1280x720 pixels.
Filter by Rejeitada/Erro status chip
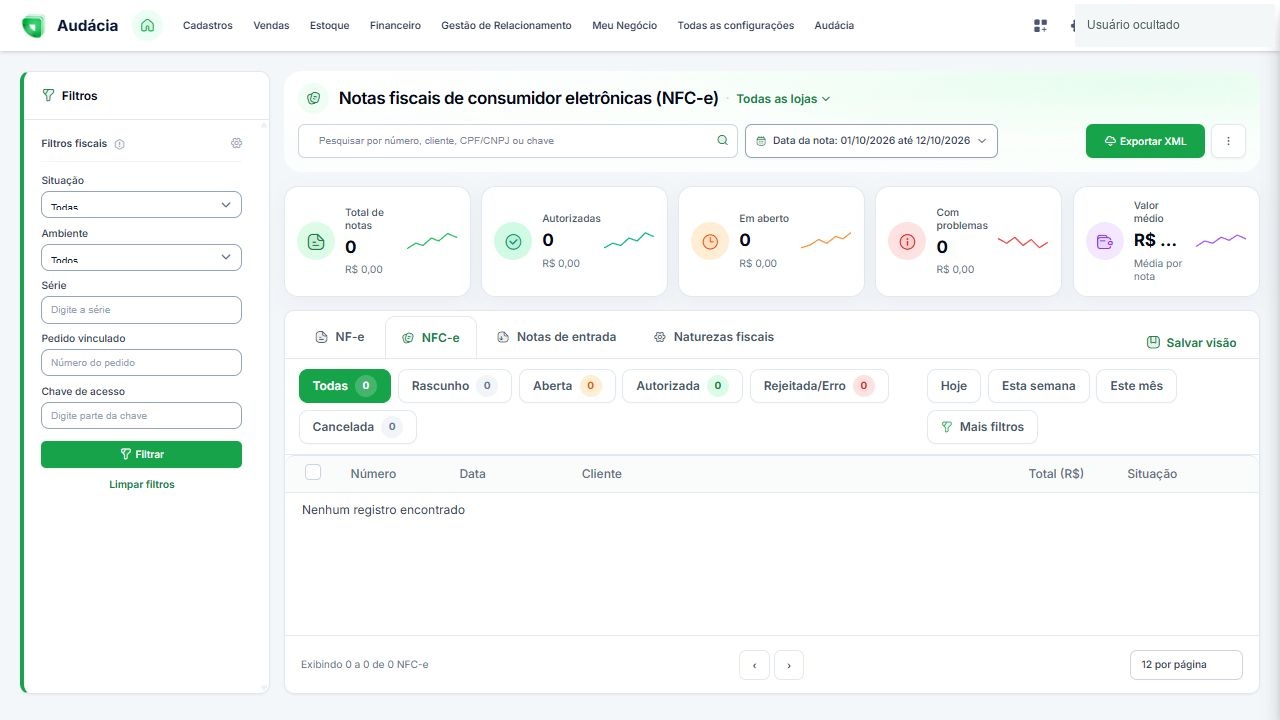819,386
